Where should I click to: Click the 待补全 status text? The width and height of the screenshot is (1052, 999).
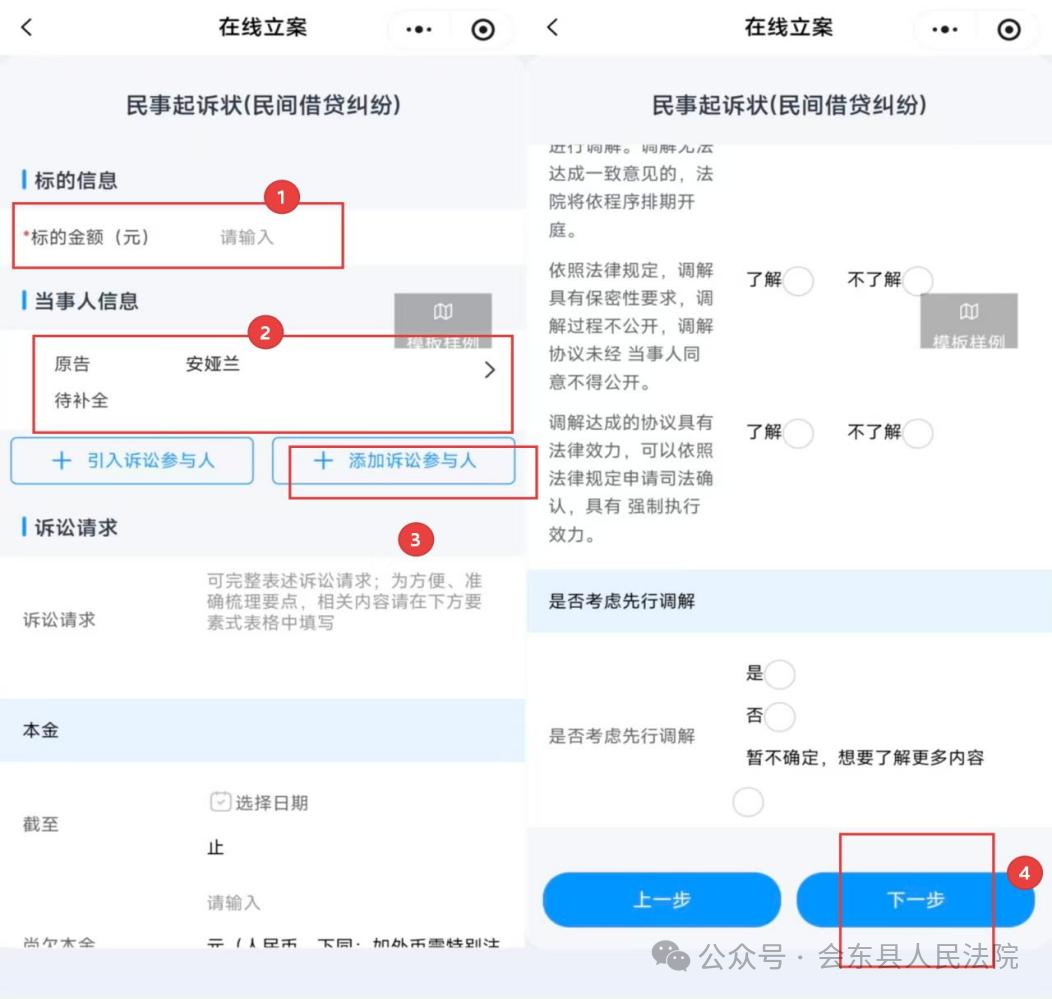pyautogui.click(x=81, y=401)
